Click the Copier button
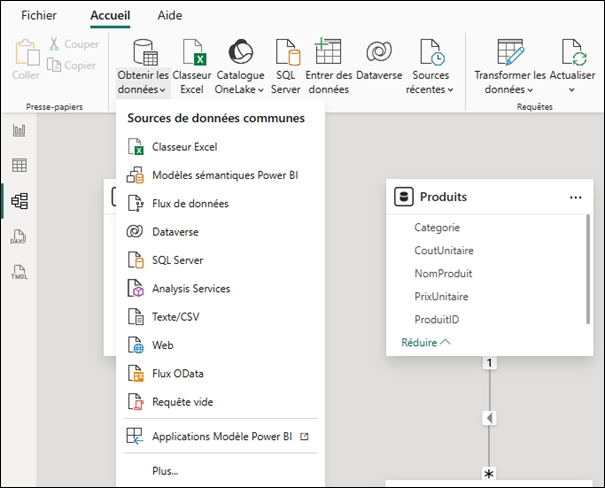The height and width of the screenshot is (488, 605). click(71, 65)
